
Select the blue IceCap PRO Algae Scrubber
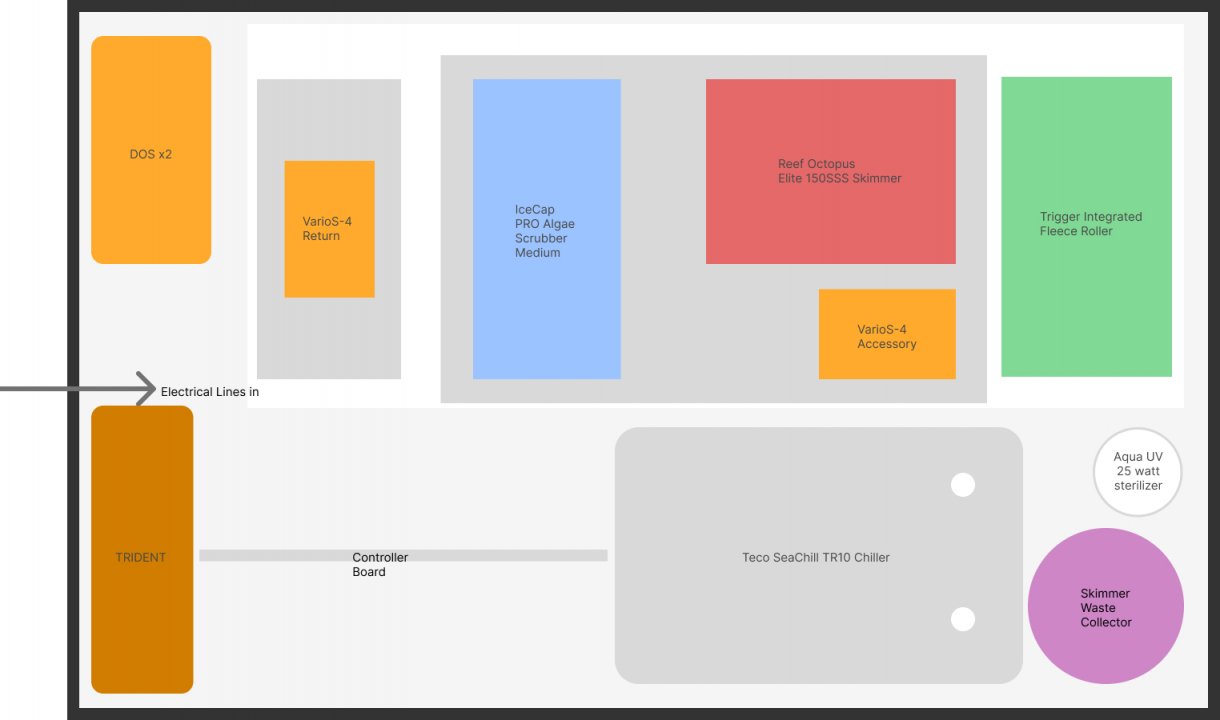[546, 229]
